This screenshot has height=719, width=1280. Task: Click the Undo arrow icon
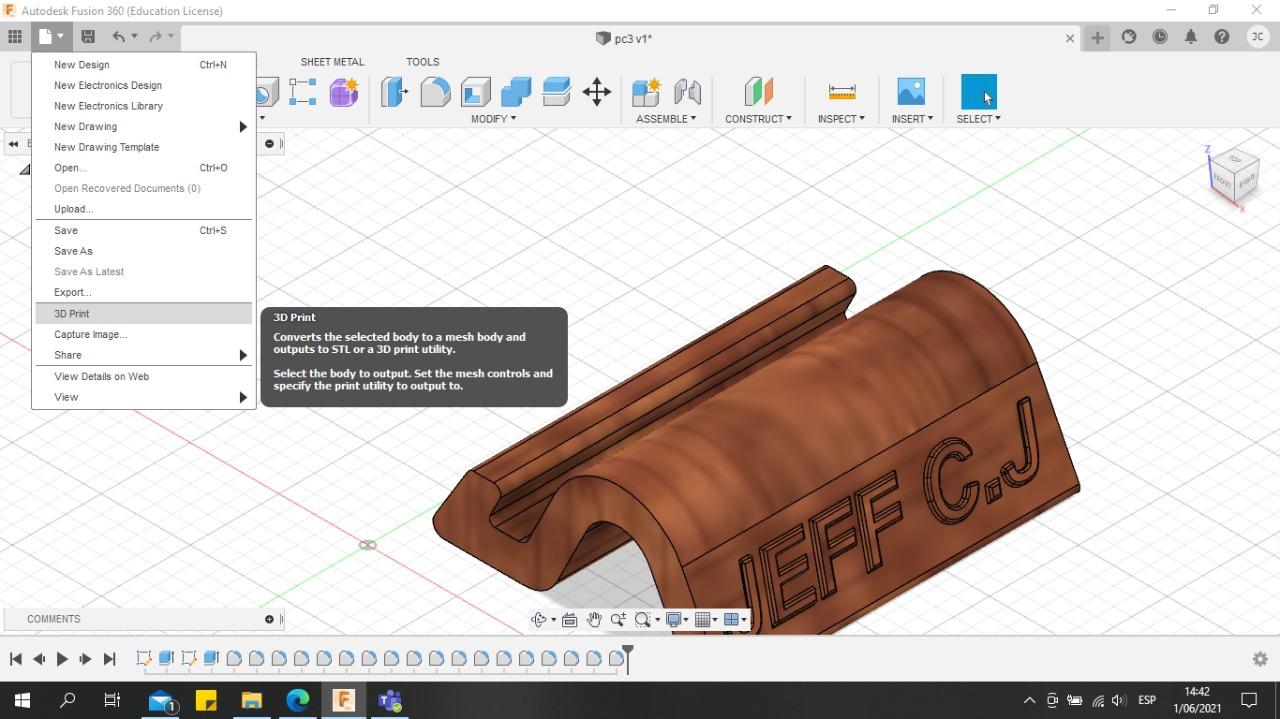pyautogui.click(x=119, y=37)
